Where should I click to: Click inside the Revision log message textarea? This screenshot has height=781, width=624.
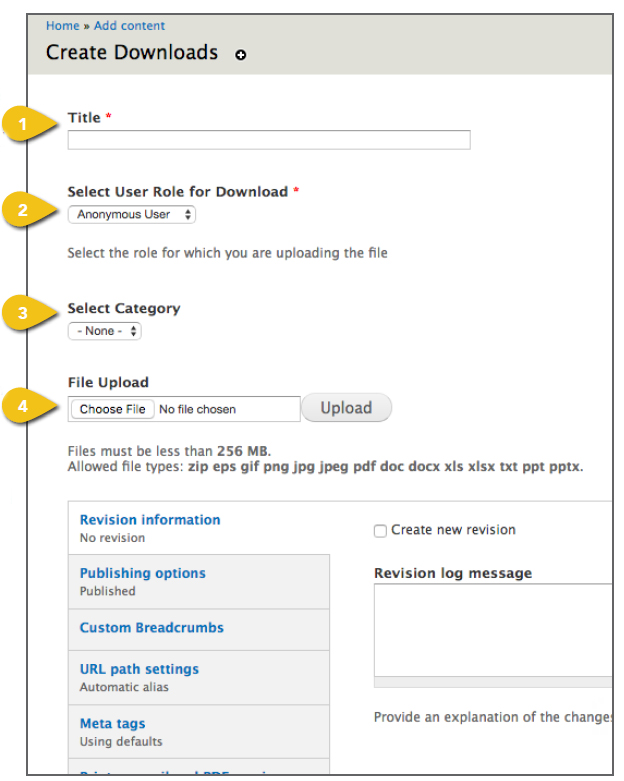click(493, 630)
